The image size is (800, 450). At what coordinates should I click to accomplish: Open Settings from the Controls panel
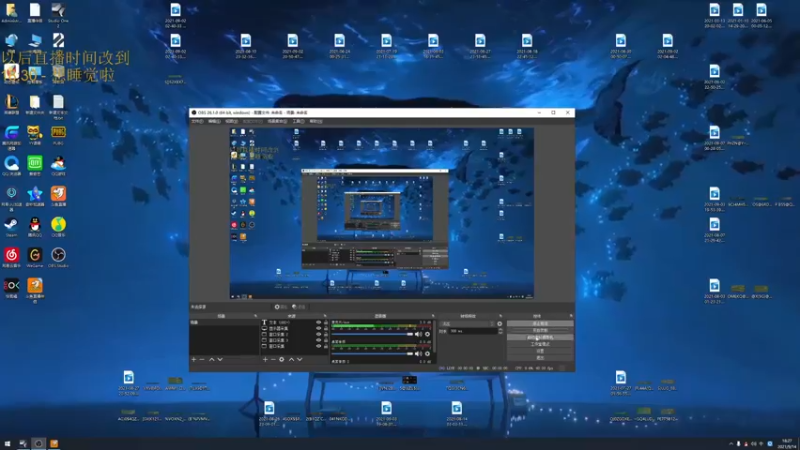540,351
